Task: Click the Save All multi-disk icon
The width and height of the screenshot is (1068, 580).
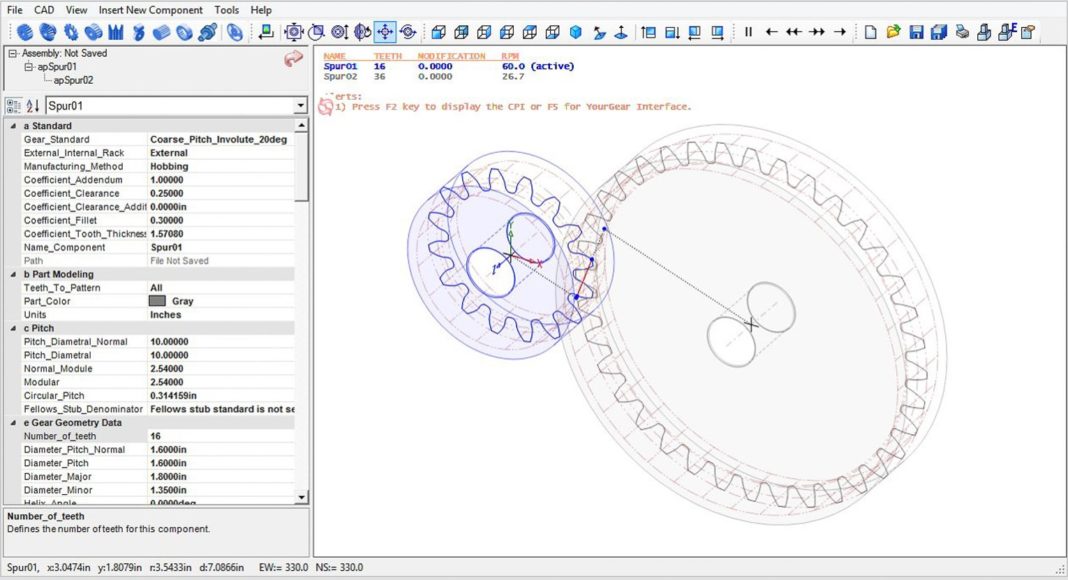Action: tap(939, 32)
